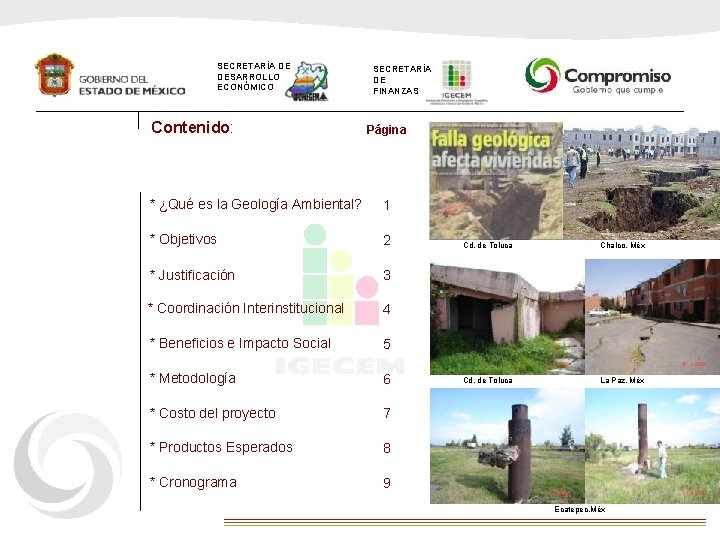
Task: Click the 'Falla geológica afecta viviendas' photo
Action: pyautogui.click(x=496, y=180)
